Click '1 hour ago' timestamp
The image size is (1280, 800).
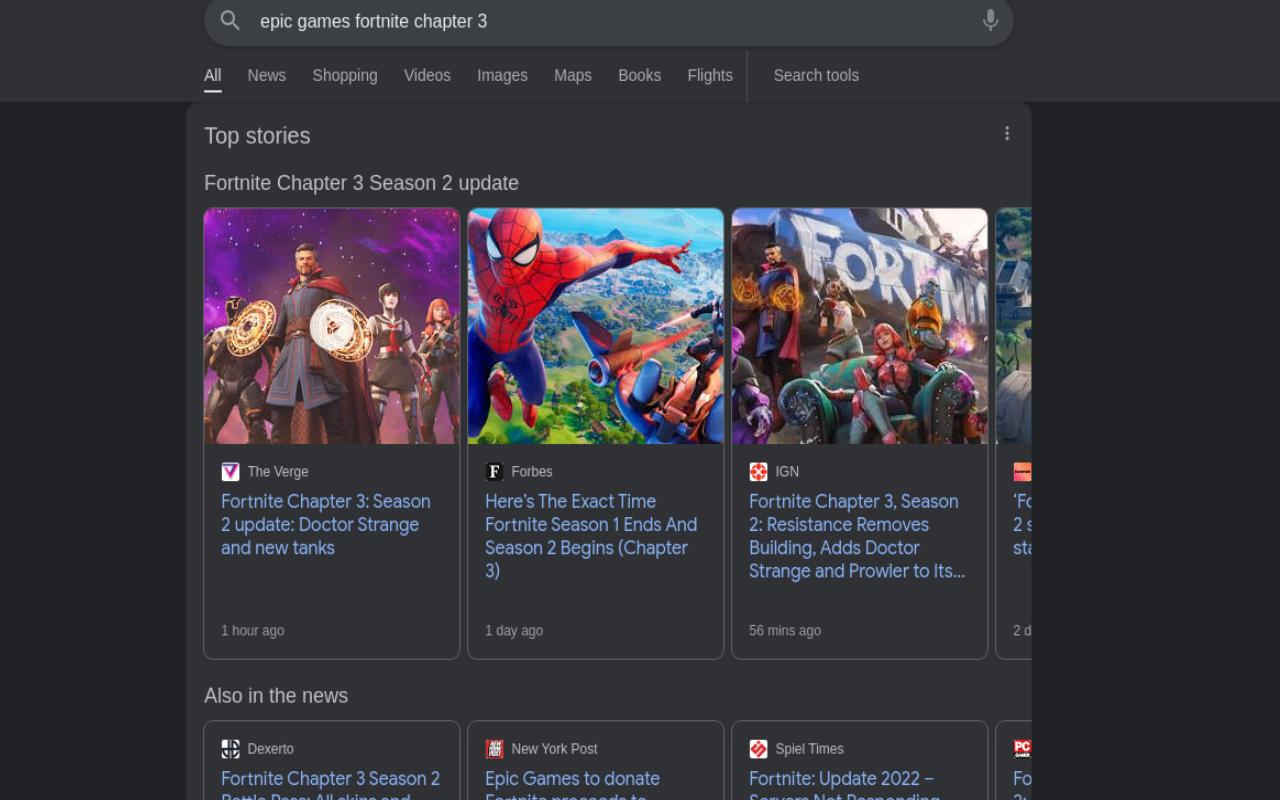tap(253, 630)
